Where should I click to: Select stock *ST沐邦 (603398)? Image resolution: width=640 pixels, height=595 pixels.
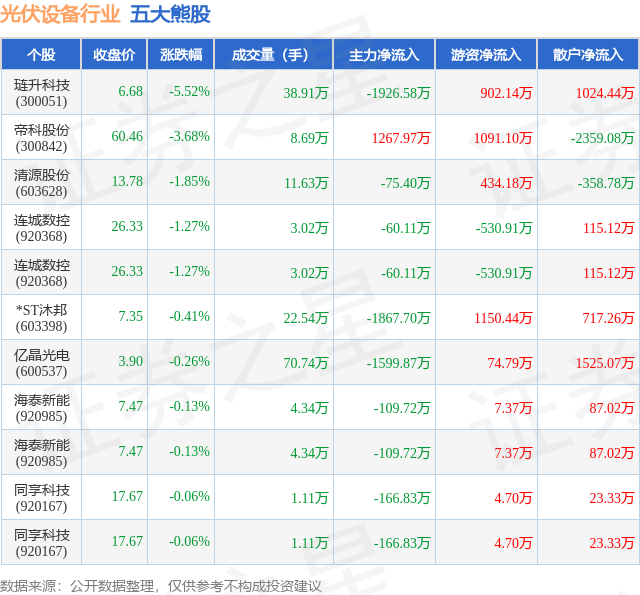click(x=41, y=317)
